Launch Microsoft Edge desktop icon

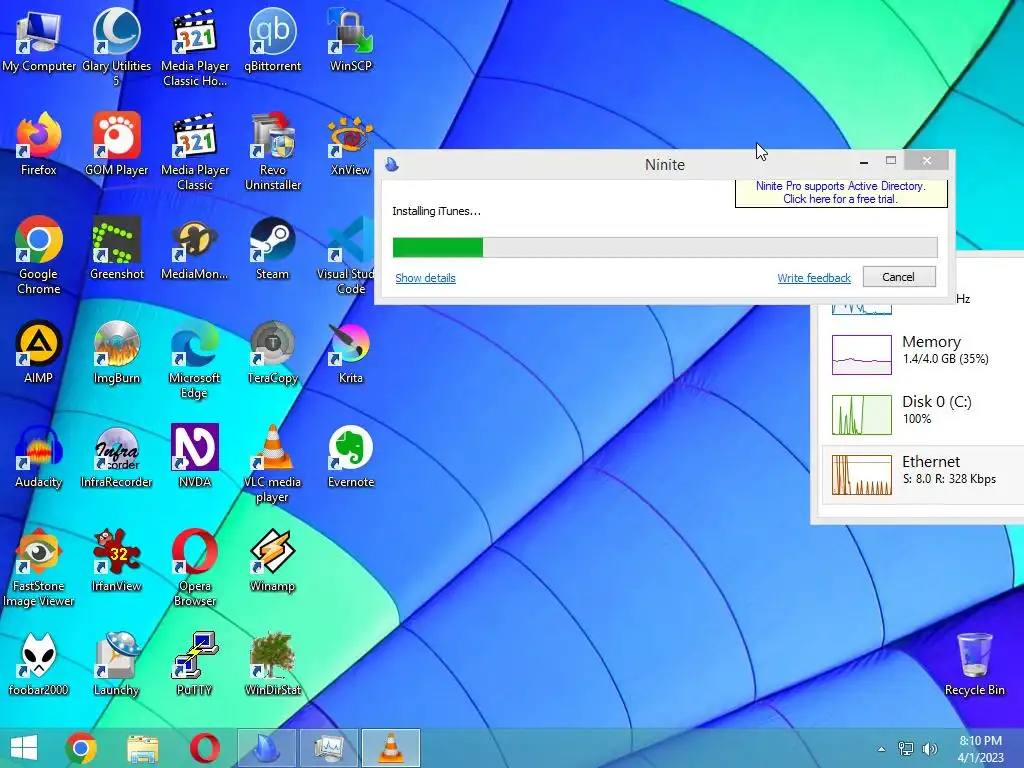point(195,358)
